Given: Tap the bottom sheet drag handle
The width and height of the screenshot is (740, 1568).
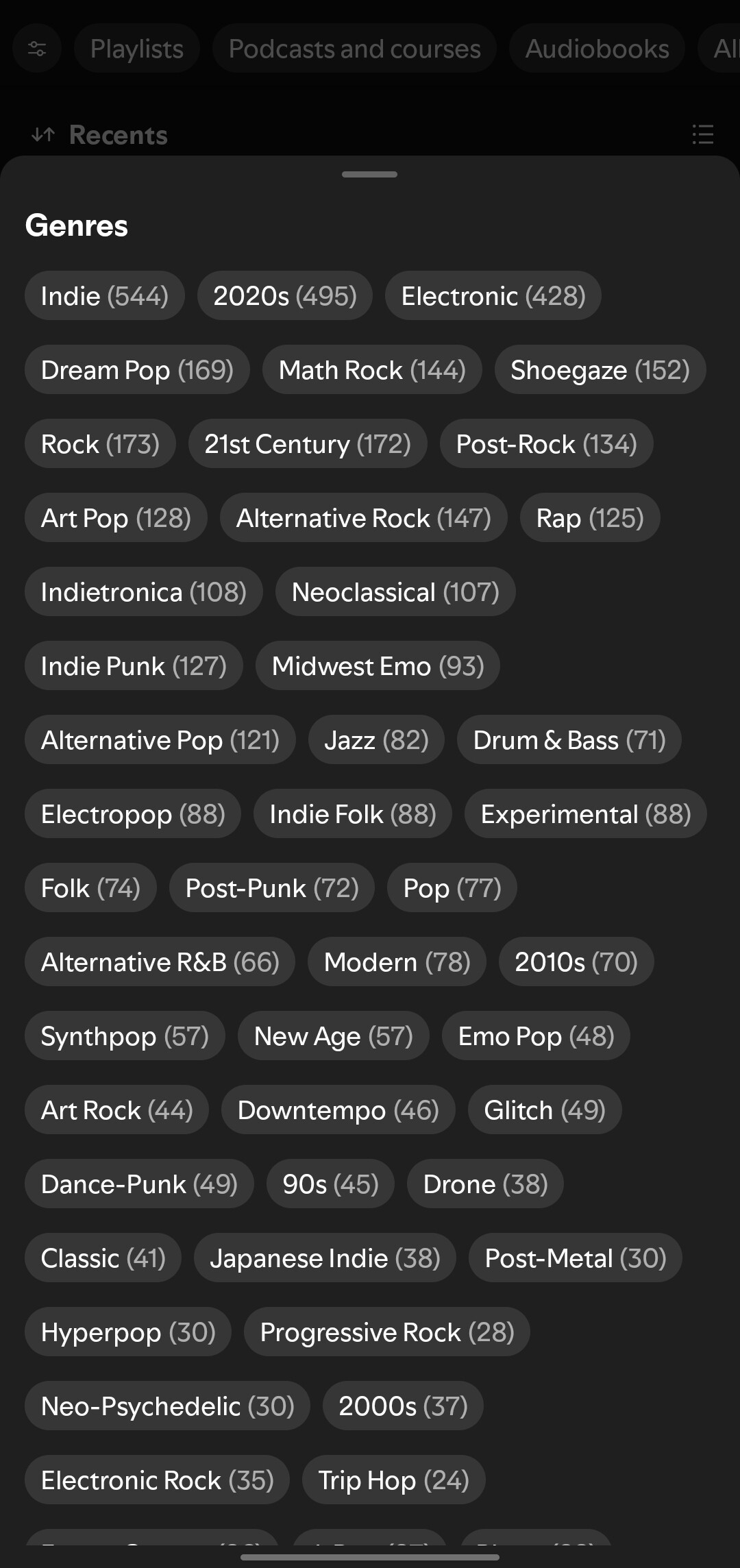Looking at the screenshot, I should 369,175.
